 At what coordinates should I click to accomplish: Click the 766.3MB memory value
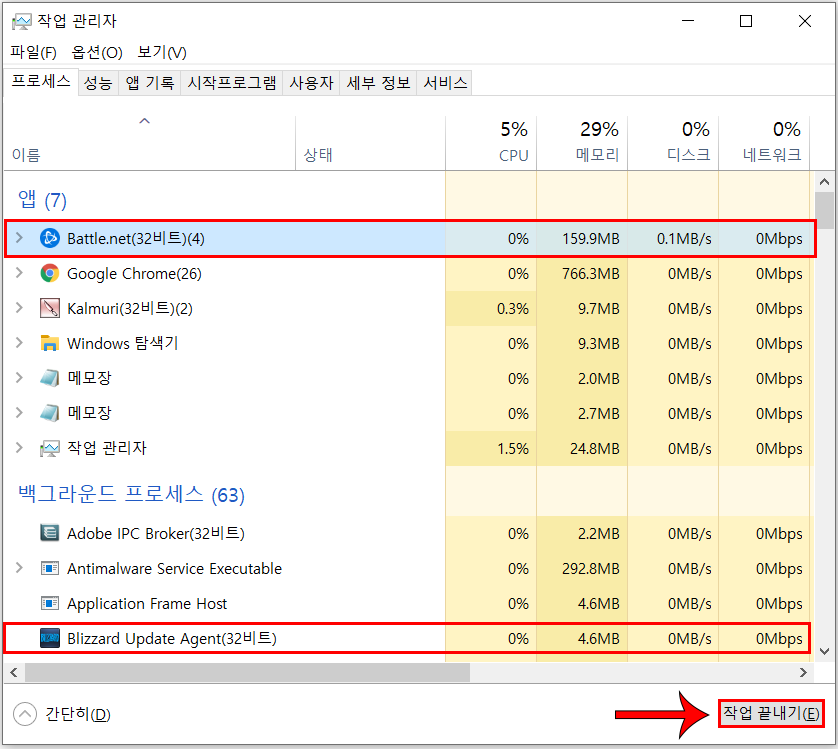tap(591, 274)
